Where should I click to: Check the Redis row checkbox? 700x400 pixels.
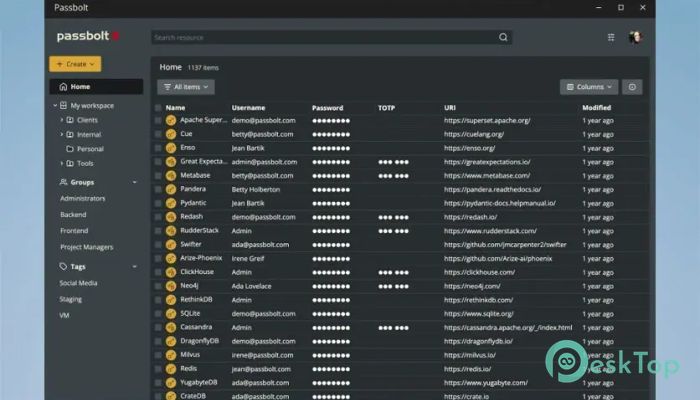pyautogui.click(x=158, y=369)
